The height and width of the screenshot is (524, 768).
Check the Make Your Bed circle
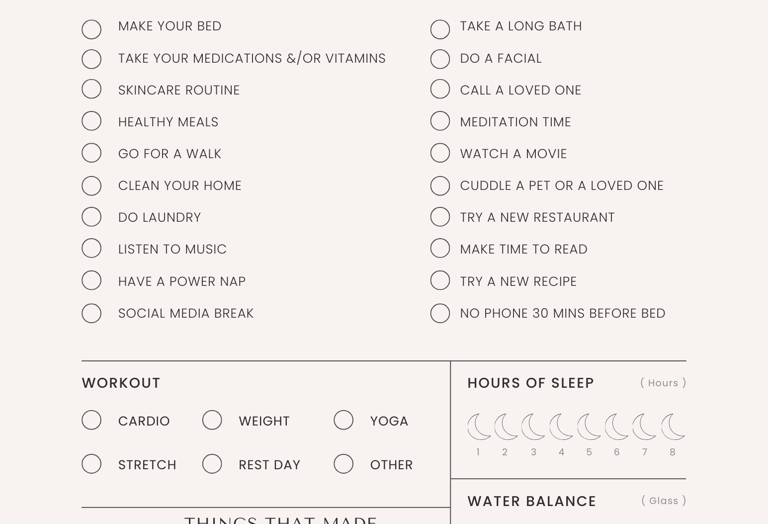[92, 29]
